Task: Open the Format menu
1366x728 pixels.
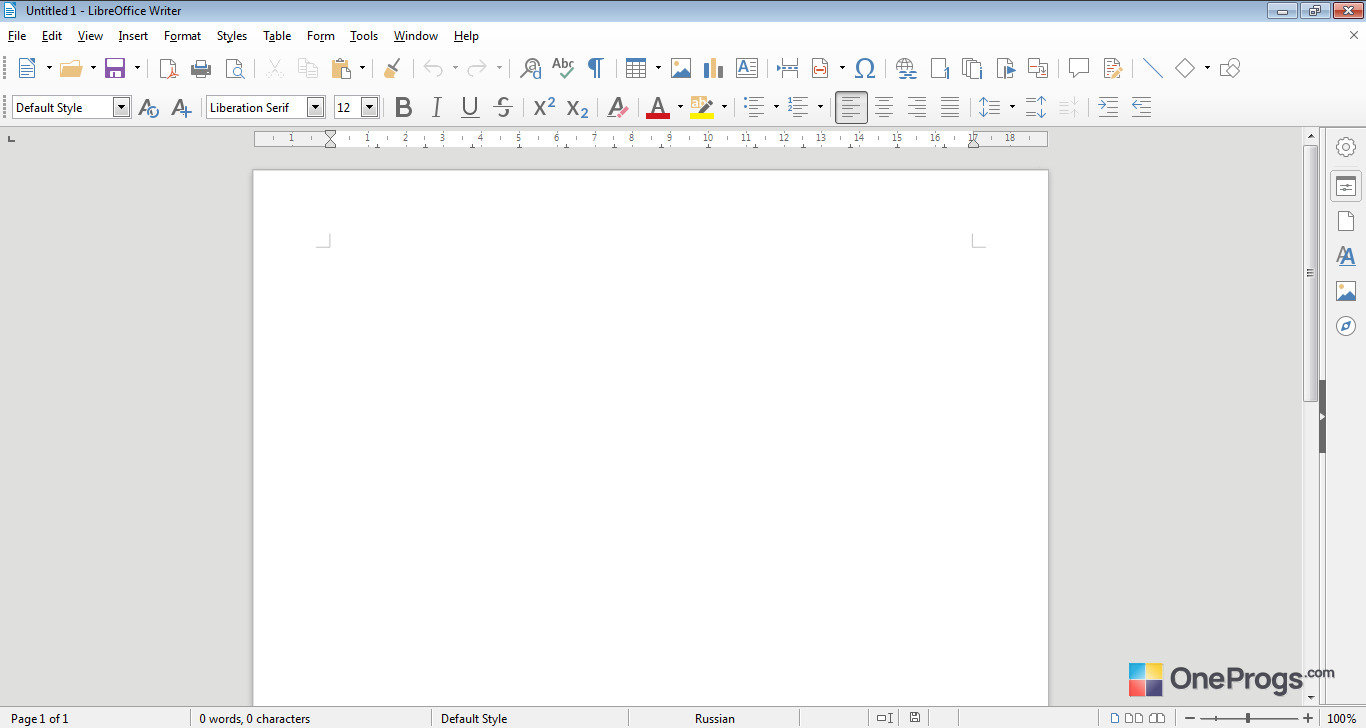Action: coord(183,36)
